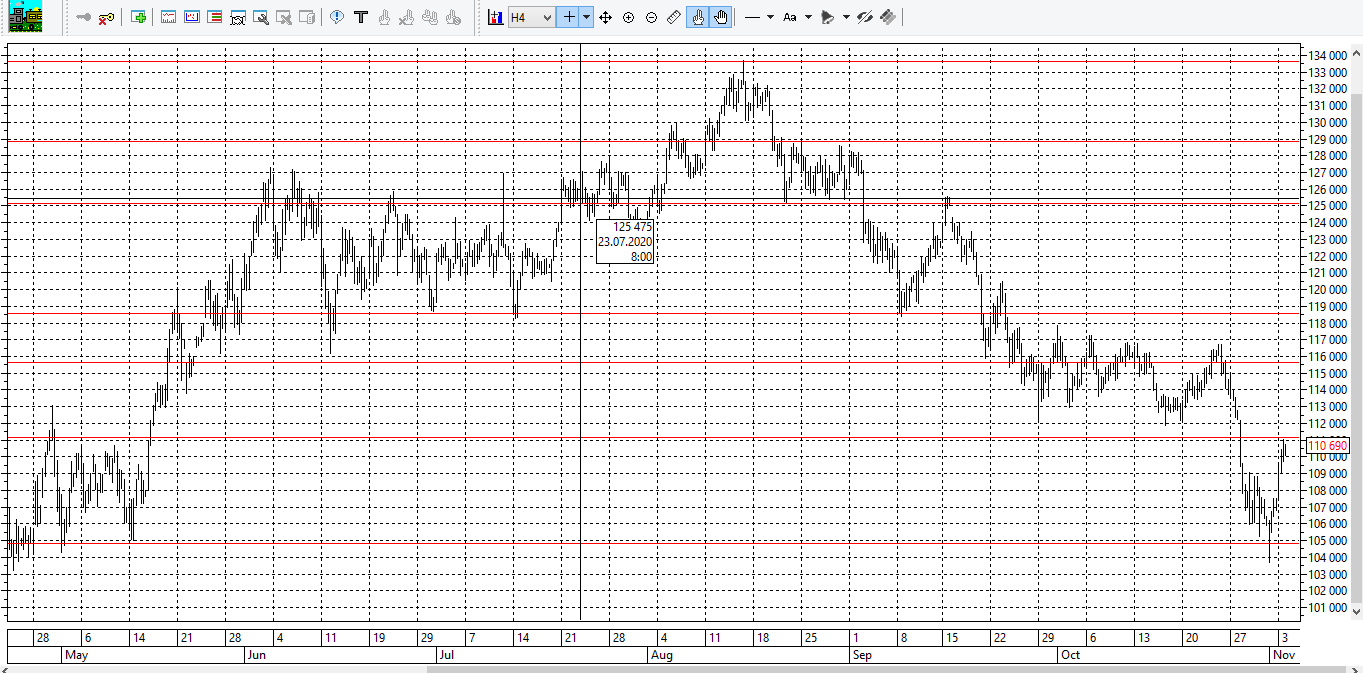Click the green plus new chart icon

point(138,17)
